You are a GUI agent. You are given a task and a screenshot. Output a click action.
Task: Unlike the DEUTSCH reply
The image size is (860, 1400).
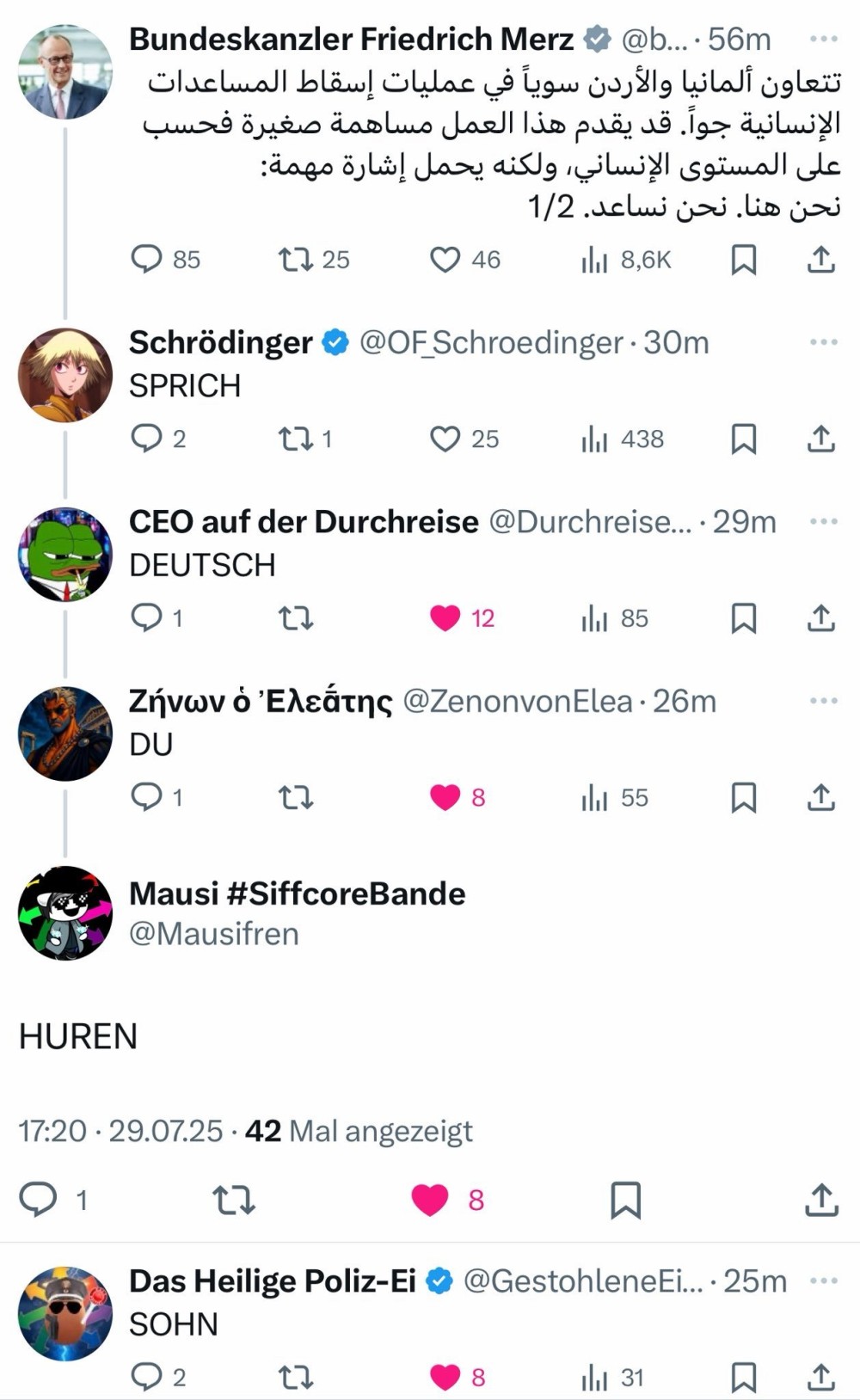click(x=445, y=618)
